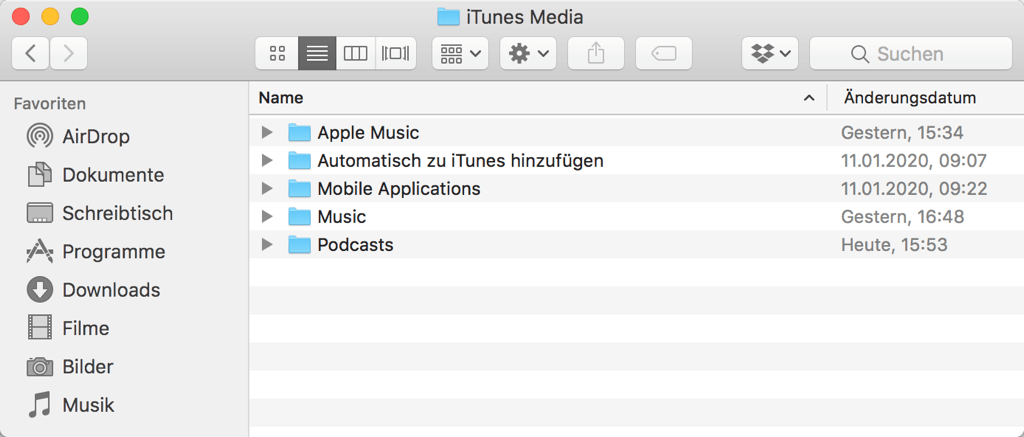Expand Automatisch zu iTunes hinzufügen triangle
This screenshot has height=437, width=1024.
266,161
